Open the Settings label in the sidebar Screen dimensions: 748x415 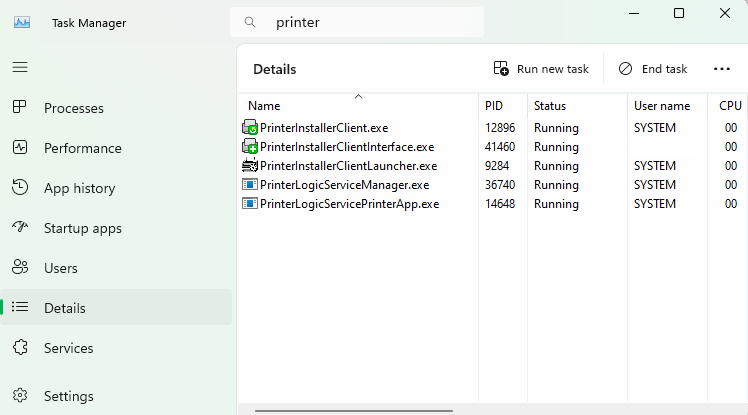69,396
